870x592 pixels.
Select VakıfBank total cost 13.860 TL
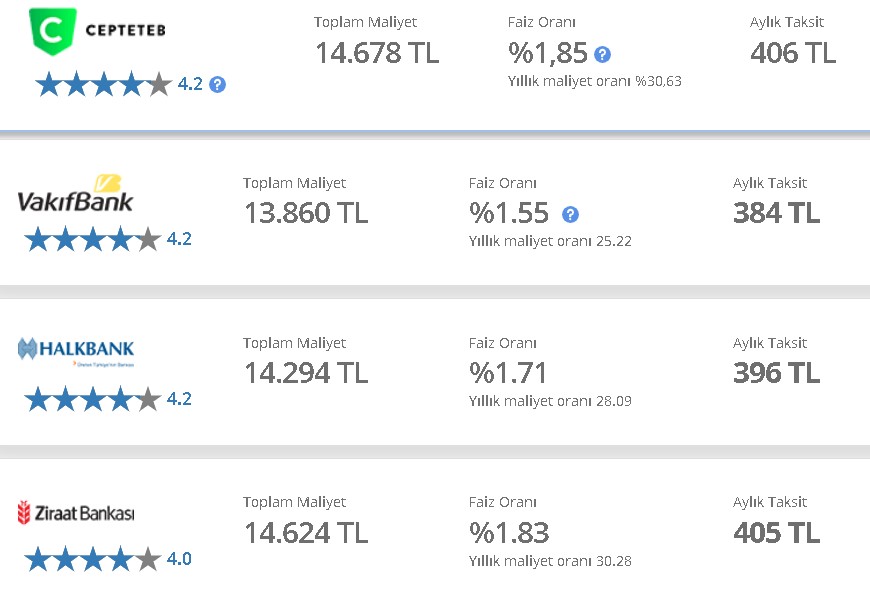306,213
